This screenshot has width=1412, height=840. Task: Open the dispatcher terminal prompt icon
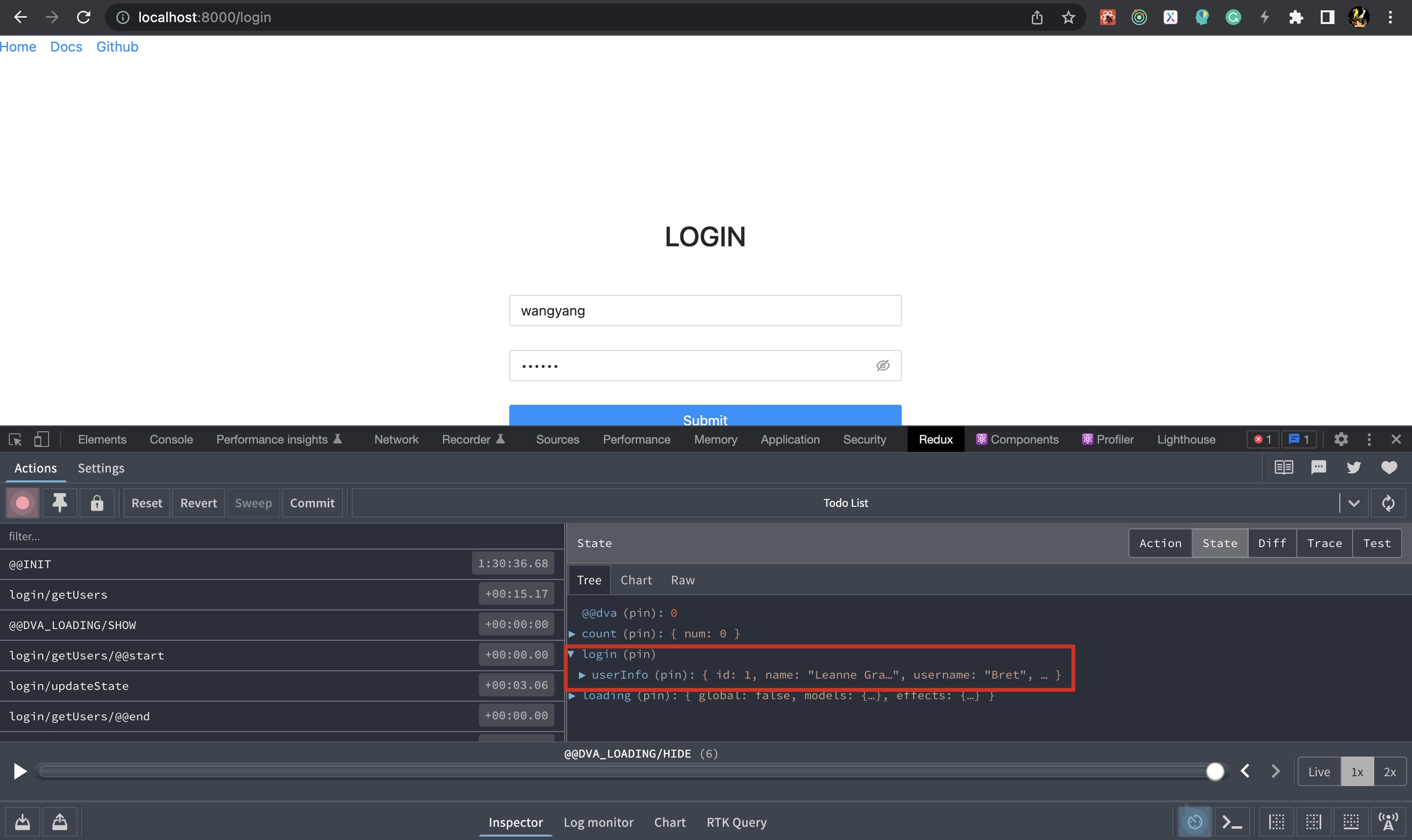click(1231, 822)
